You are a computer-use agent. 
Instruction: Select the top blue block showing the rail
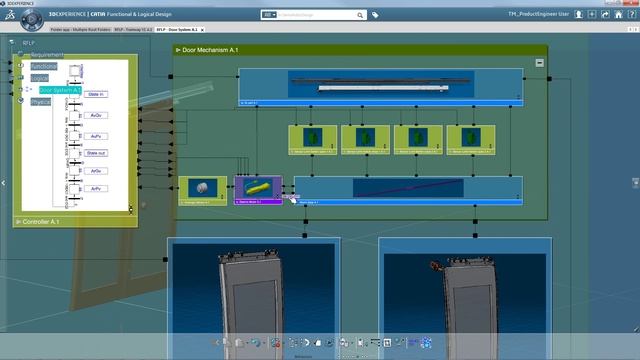pos(381,87)
